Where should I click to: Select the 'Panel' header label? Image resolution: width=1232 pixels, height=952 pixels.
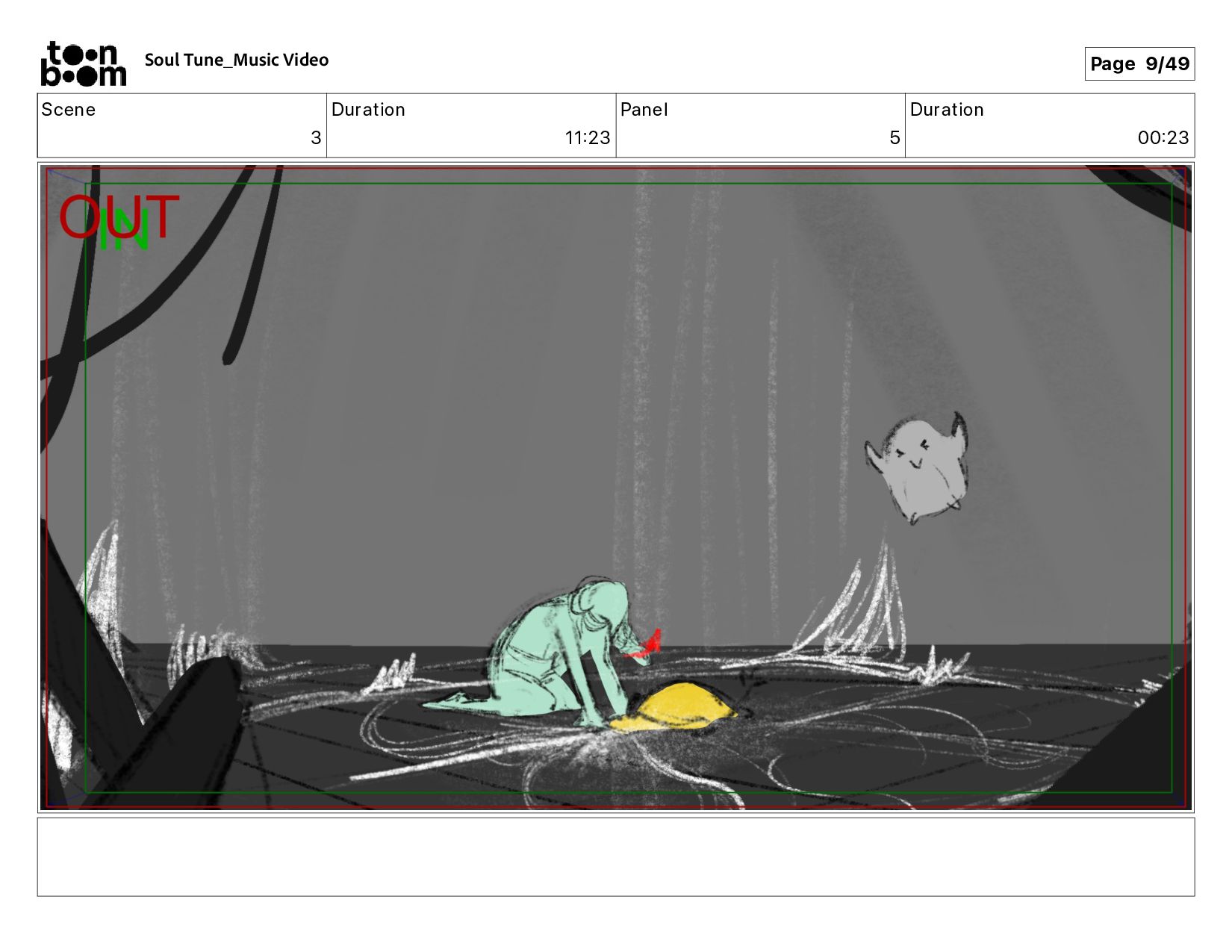(x=644, y=110)
